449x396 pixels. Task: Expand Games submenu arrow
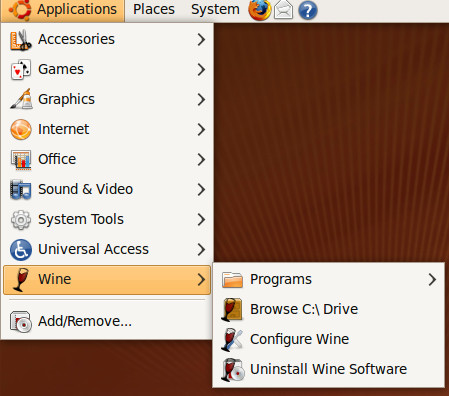[x=201, y=69]
